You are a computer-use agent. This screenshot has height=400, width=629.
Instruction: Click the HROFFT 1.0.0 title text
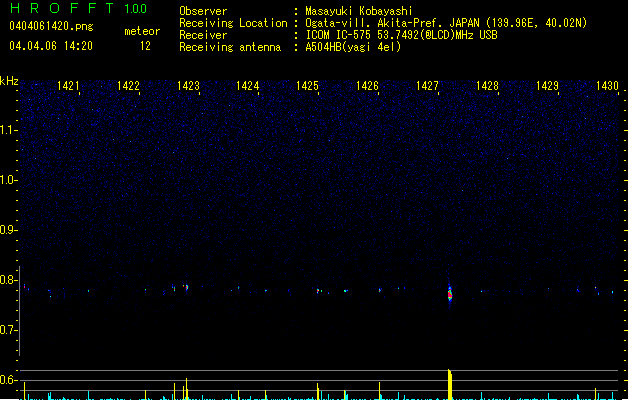tap(79, 8)
